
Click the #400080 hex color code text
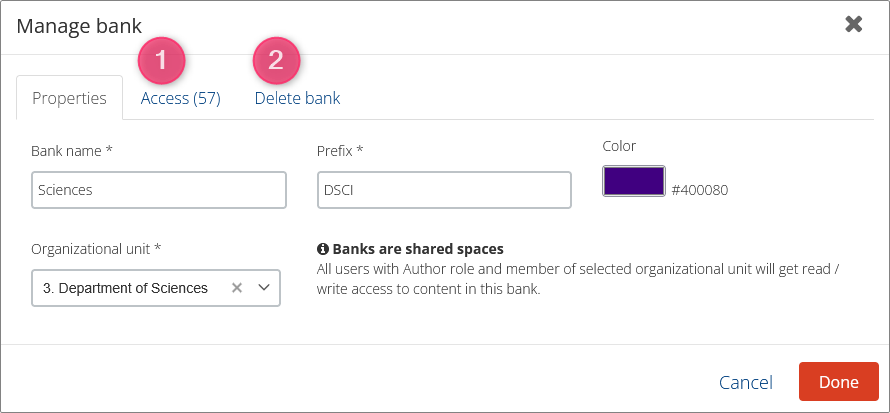tap(699, 191)
